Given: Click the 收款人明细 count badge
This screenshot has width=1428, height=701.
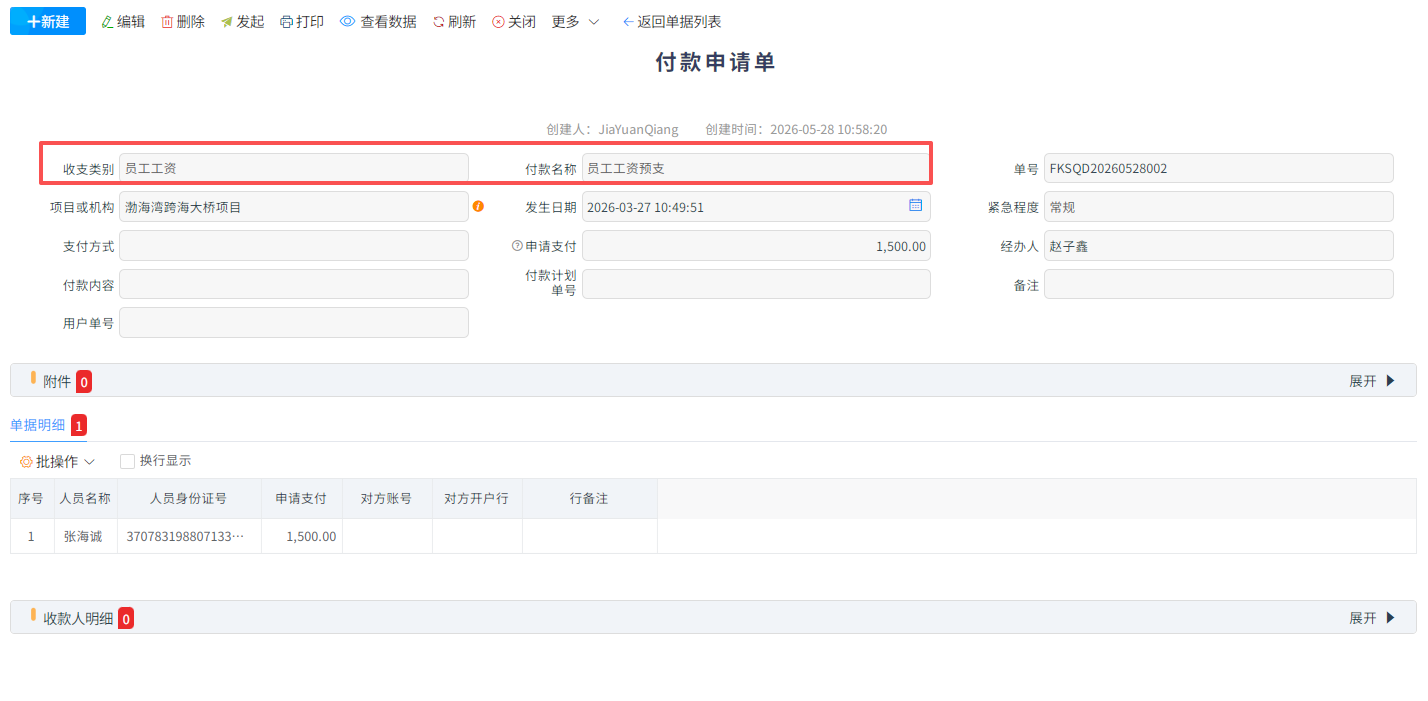Looking at the screenshot, I should (x=126, y=619).
